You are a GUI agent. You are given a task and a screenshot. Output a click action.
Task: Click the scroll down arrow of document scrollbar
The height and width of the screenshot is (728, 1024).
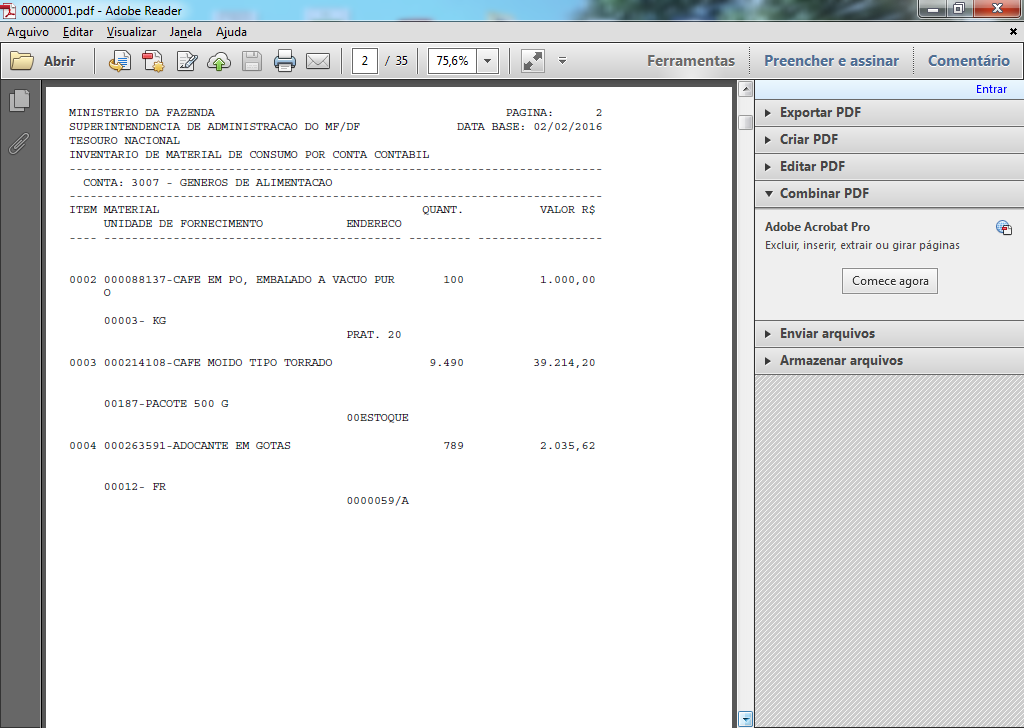pyautogui.click(x=745, y=720)
